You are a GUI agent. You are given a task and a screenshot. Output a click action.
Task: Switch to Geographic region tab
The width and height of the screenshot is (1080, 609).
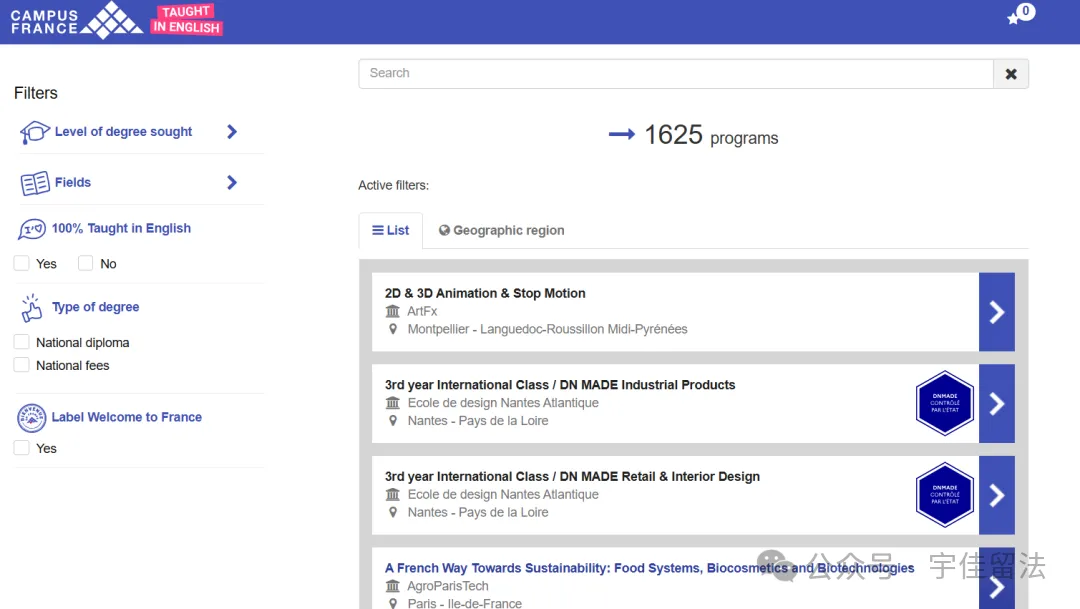501,231
